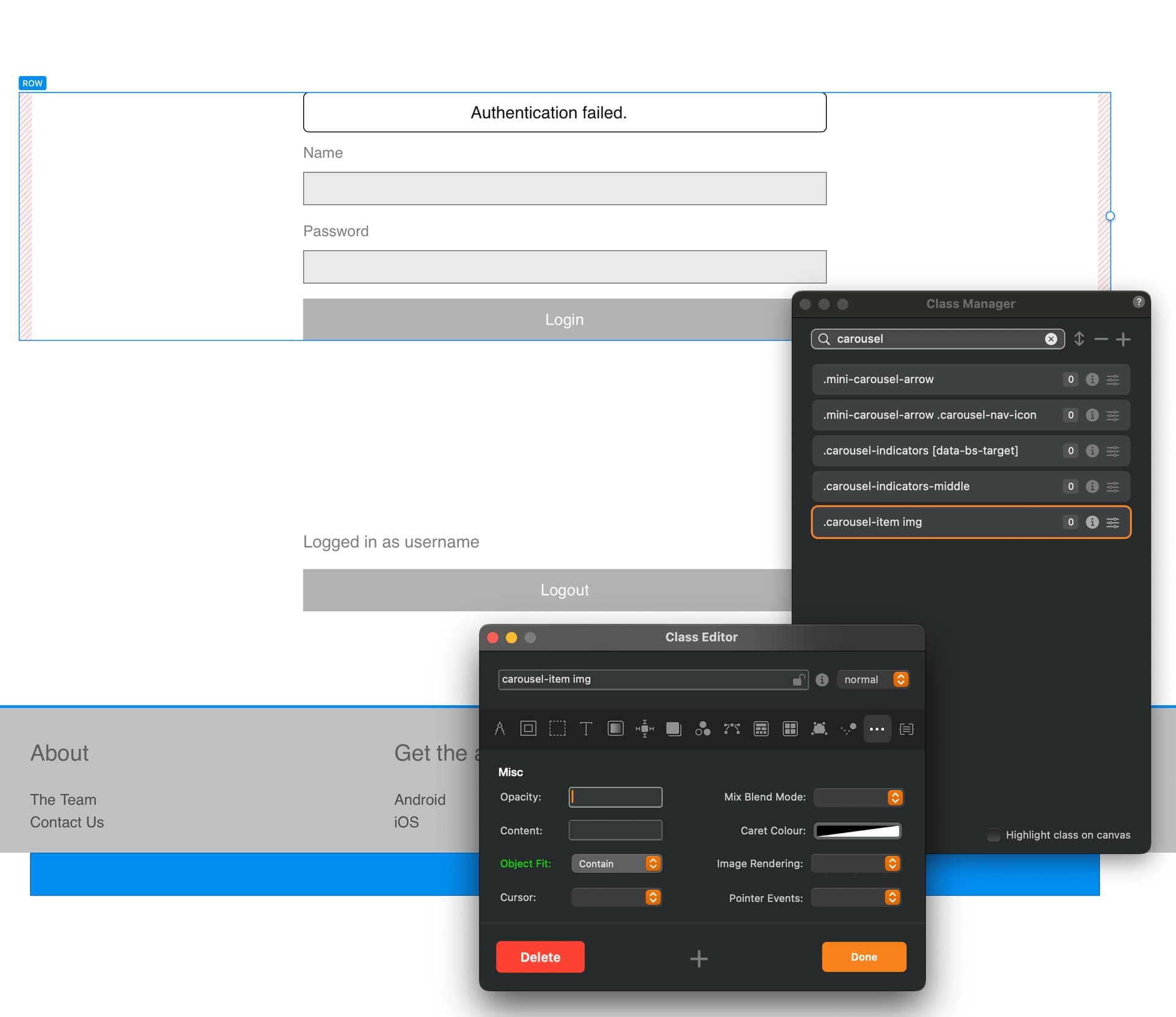Screen dimensions: 1176x1017
Task: Select the Background gradient tab icon
Action: (x=615, y=728)
